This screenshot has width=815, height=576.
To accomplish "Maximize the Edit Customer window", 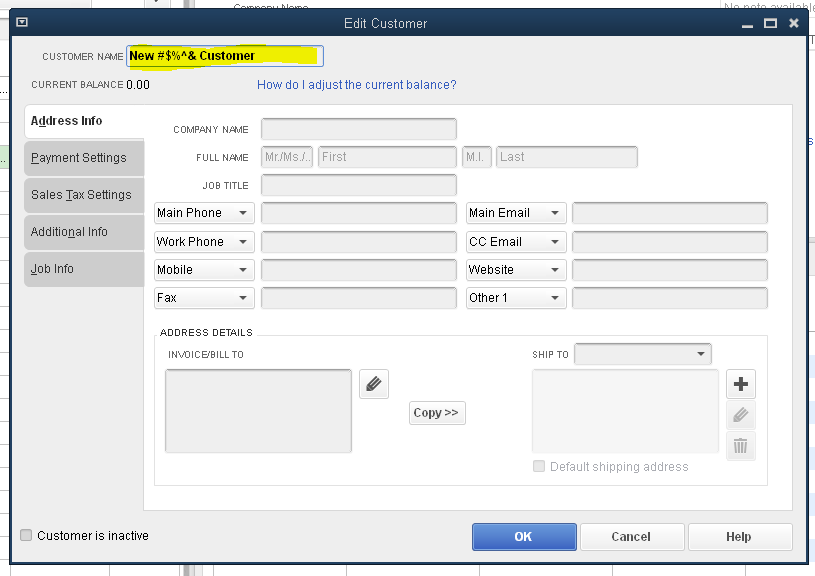I will 770,23.
